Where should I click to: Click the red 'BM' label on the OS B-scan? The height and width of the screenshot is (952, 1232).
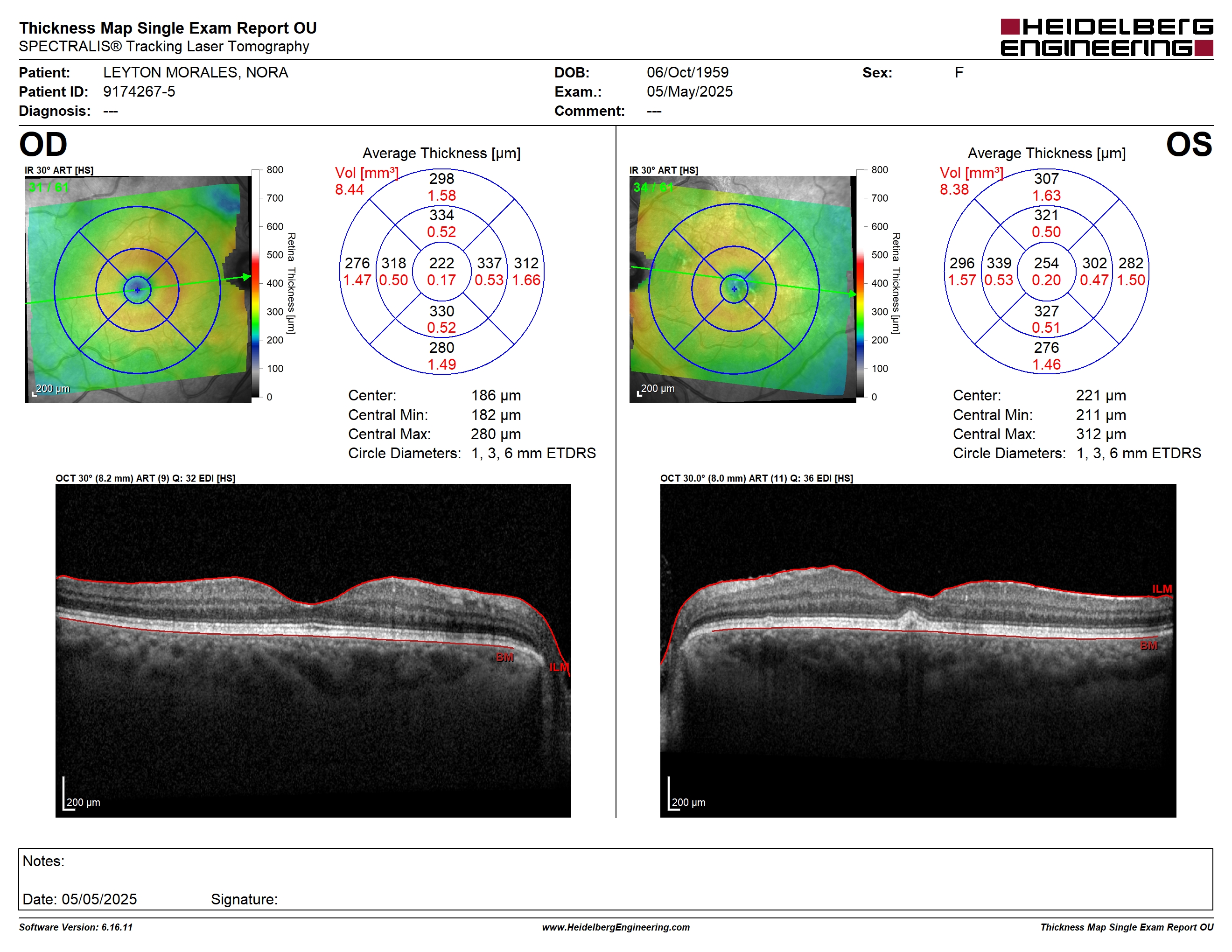click(1148, 646)
